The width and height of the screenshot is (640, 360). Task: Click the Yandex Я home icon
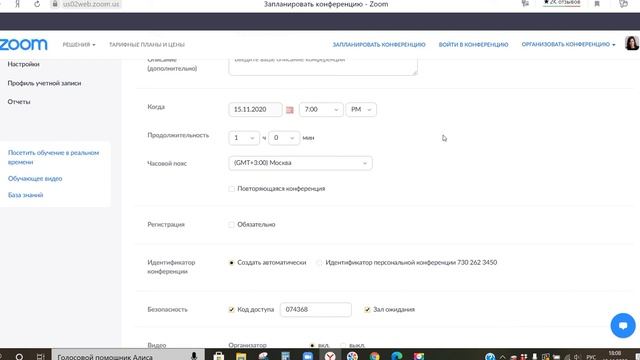[x=17, y=4]
